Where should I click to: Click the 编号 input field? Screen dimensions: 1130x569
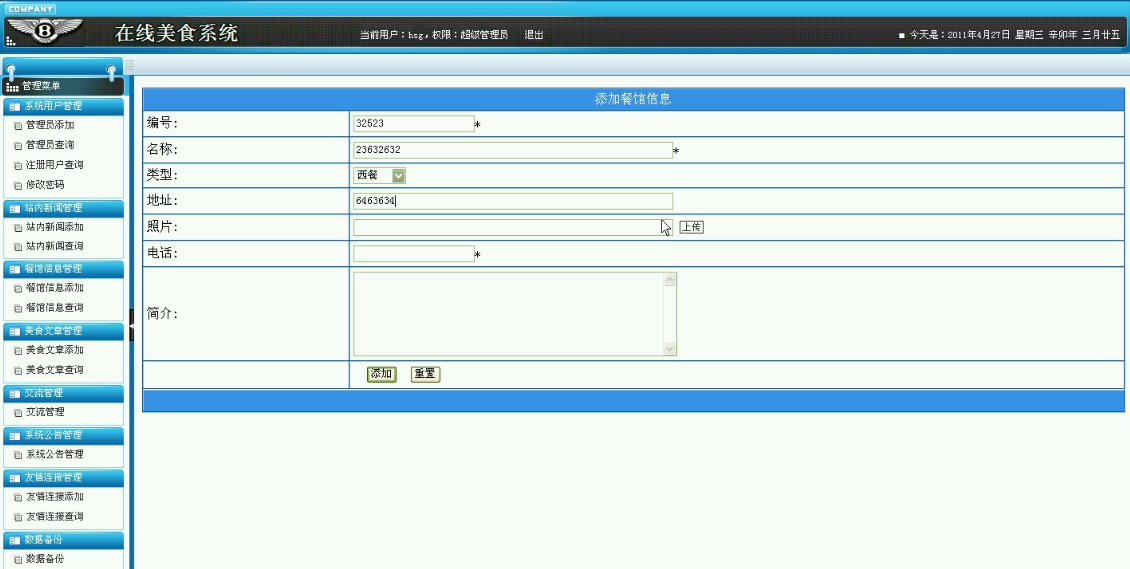coord(414,123)
